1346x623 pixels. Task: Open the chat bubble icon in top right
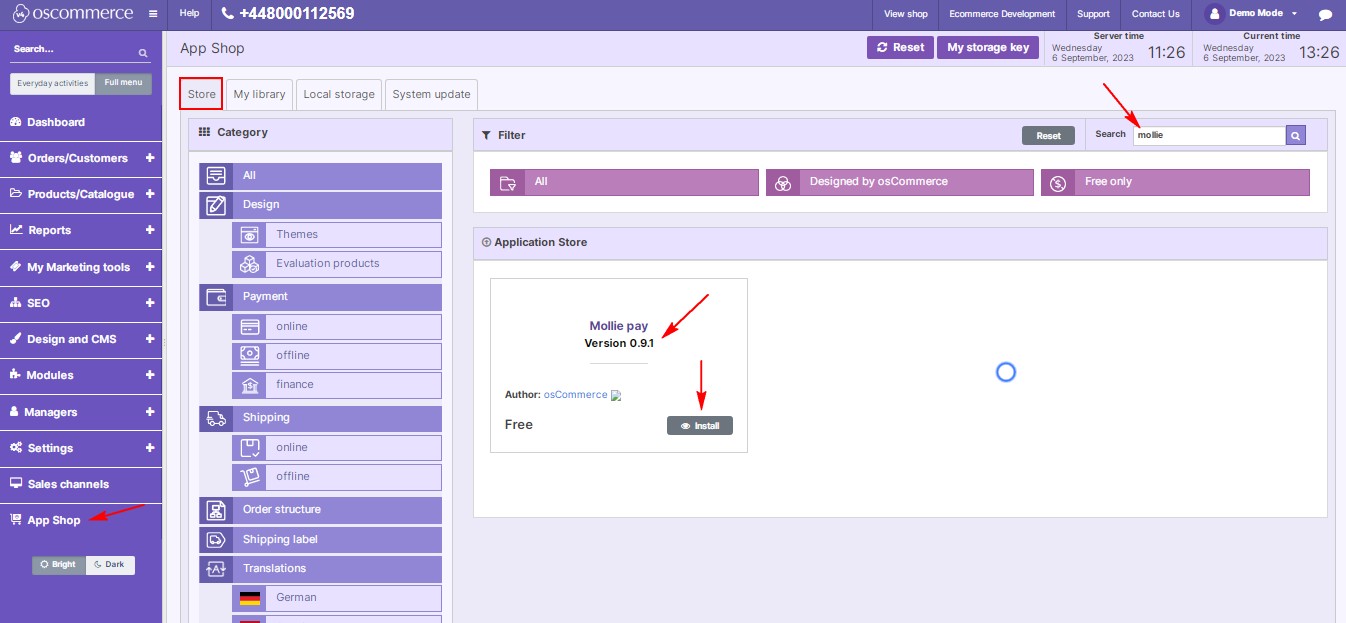click(1325, 14)
